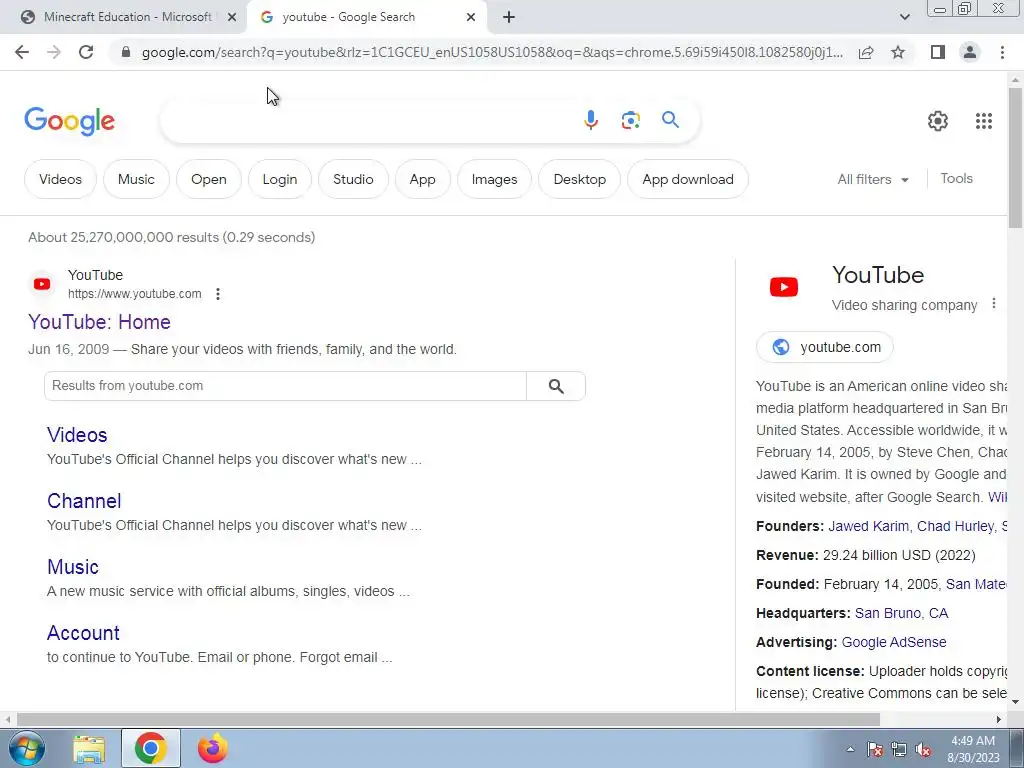Switch to Images results chip

pyautogui.click(x=494, y=179)
